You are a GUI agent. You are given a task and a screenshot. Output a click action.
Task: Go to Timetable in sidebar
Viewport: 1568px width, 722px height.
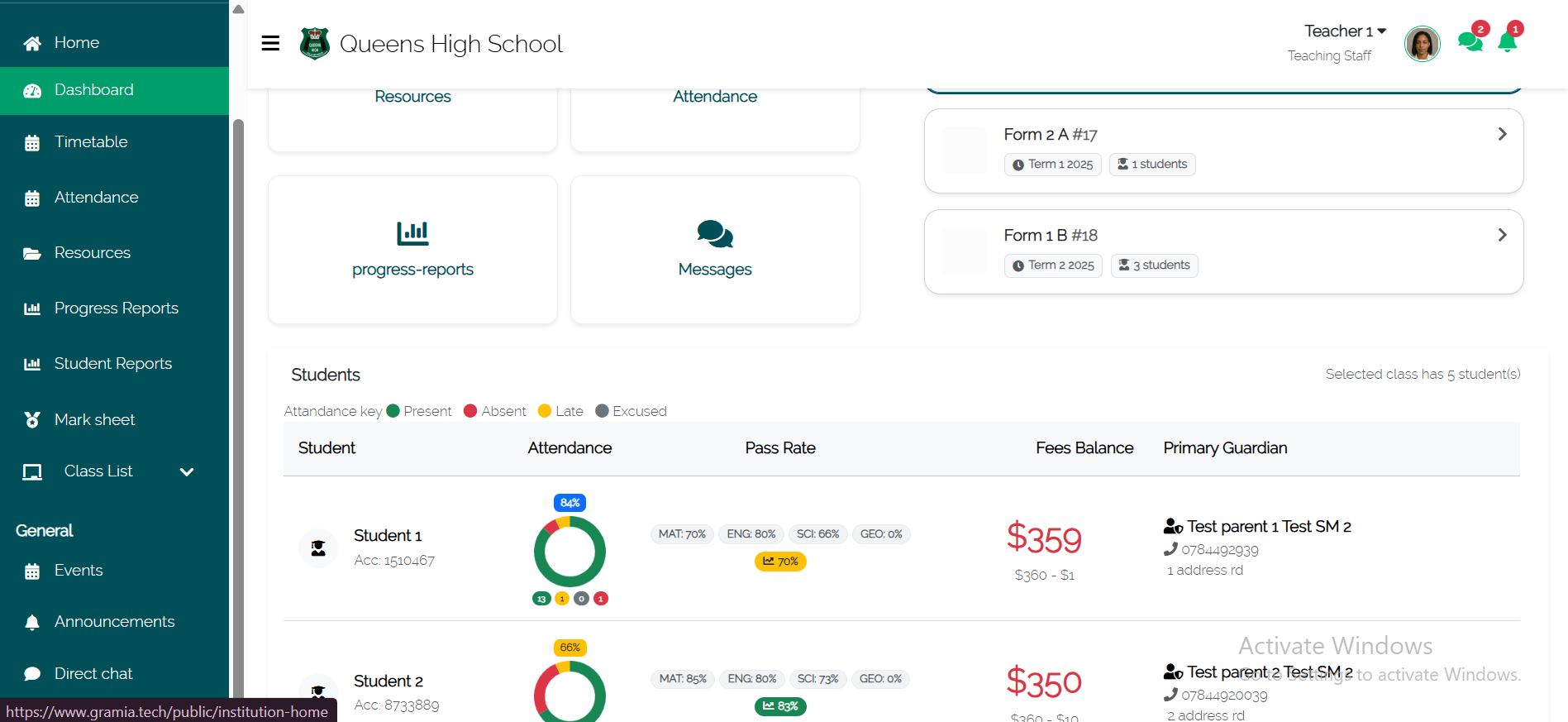[91, 142]
